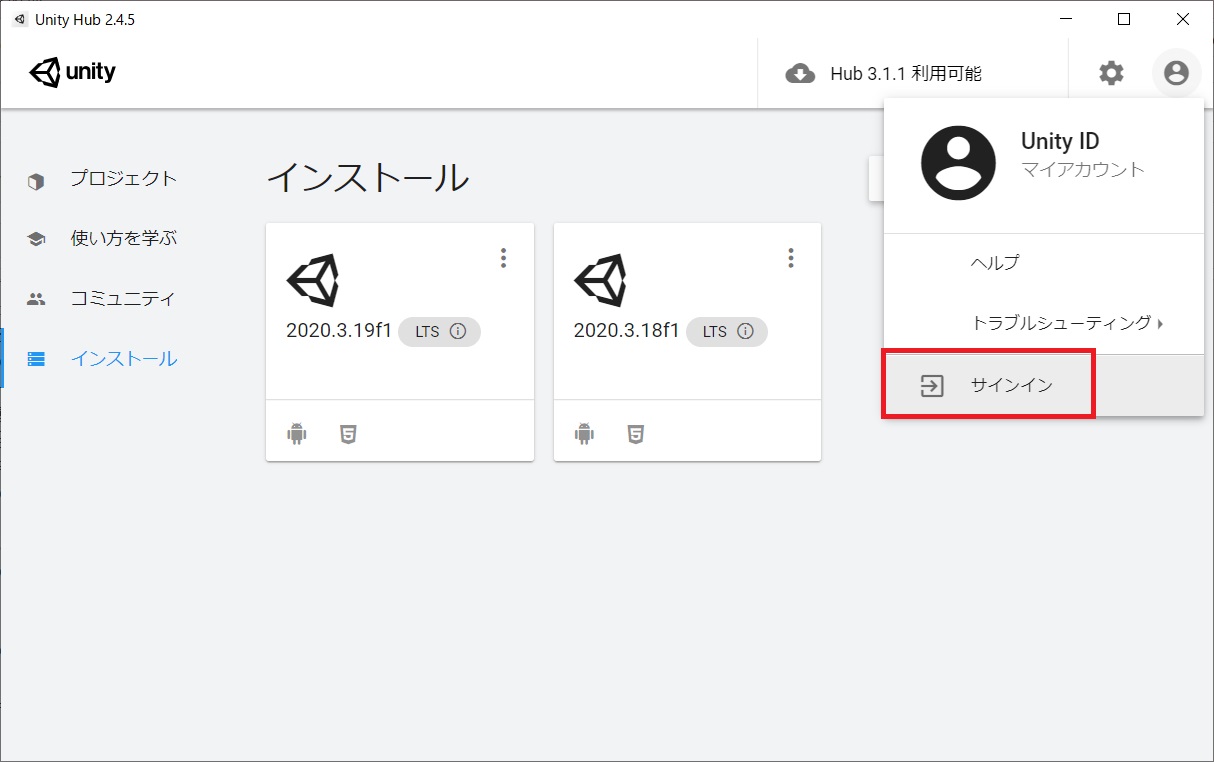Click マイアカウント link under Unity ID
The image size is (1214, 762).
pyautogui.click(x=1083, y=170)
